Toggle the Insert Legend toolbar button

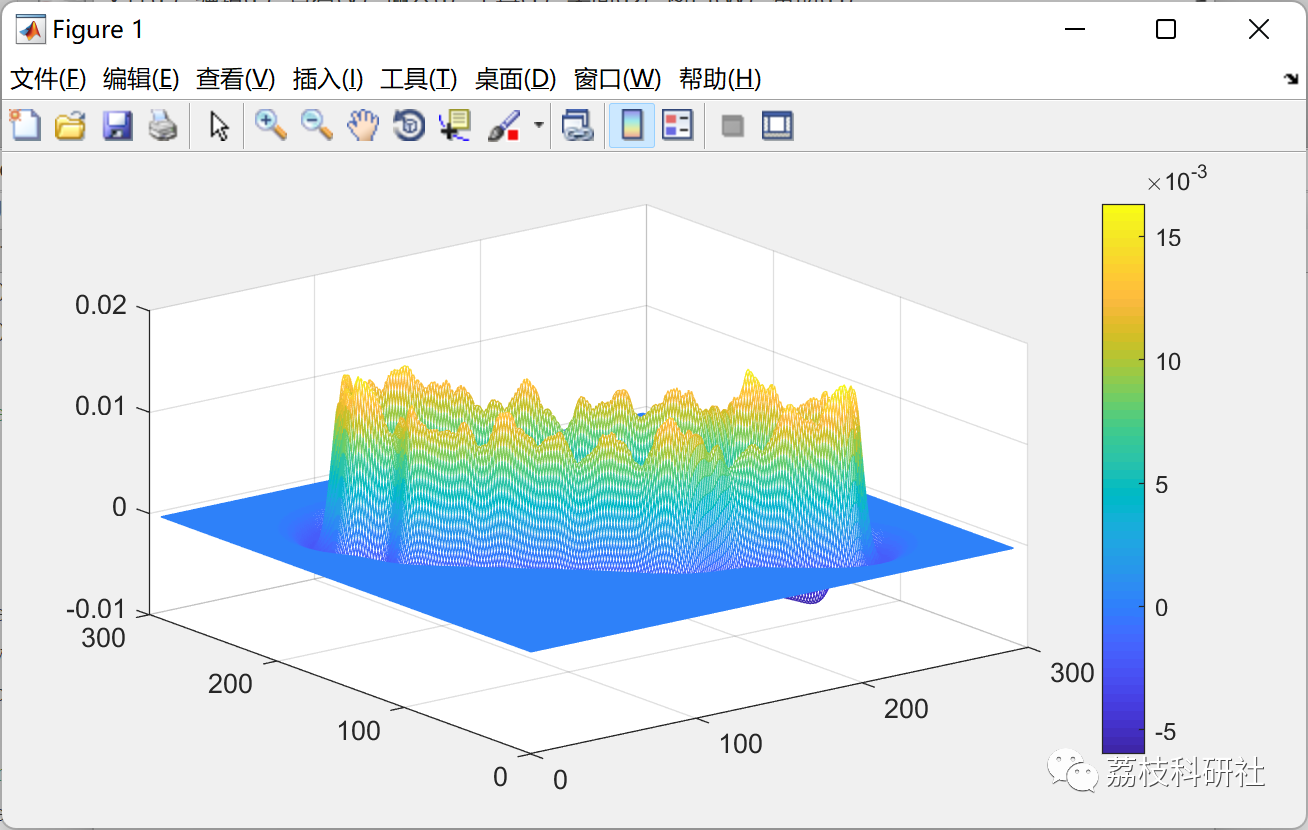coord(677,126)
